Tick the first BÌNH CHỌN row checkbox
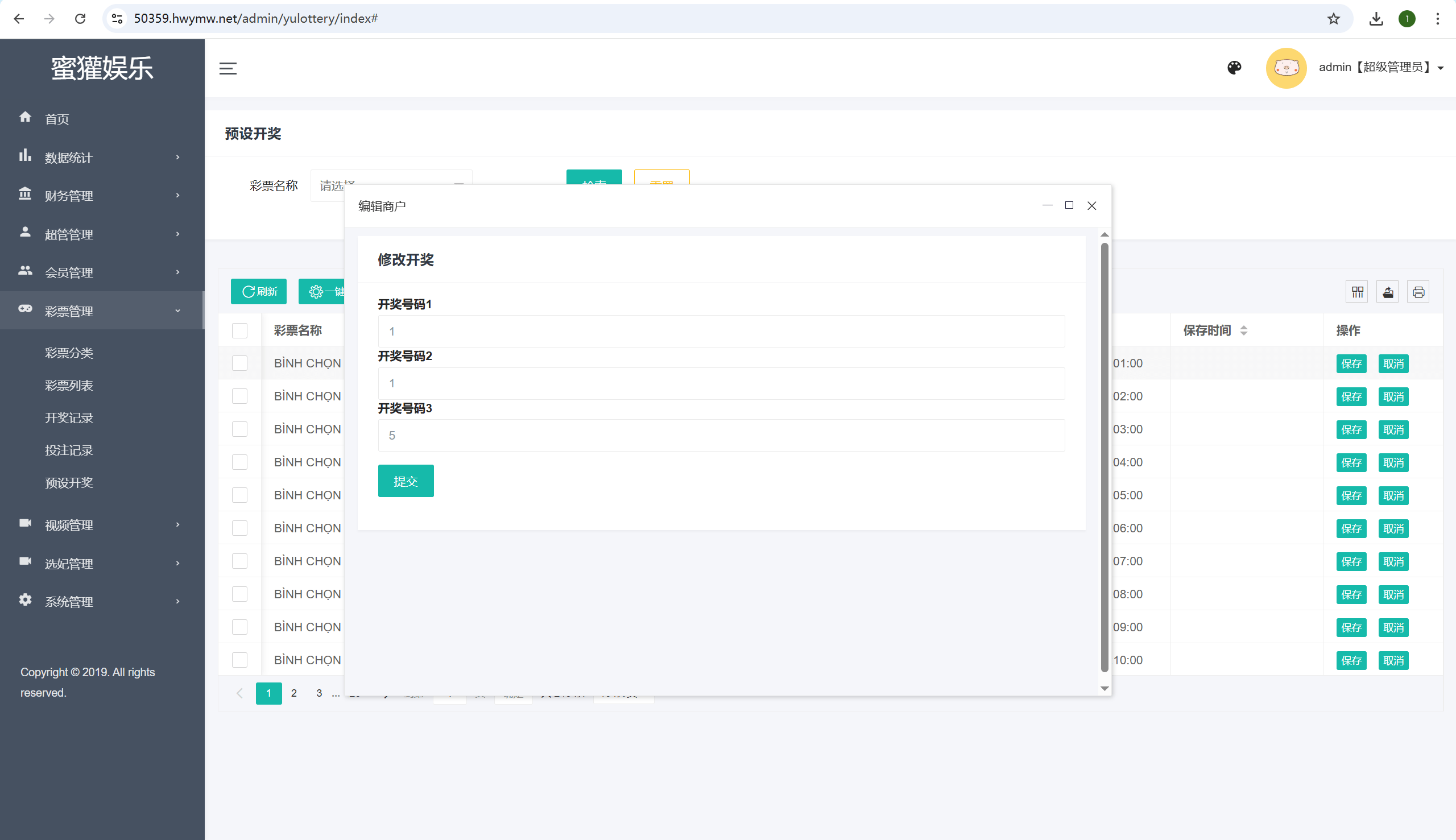1456x840 pixels. 239,363
